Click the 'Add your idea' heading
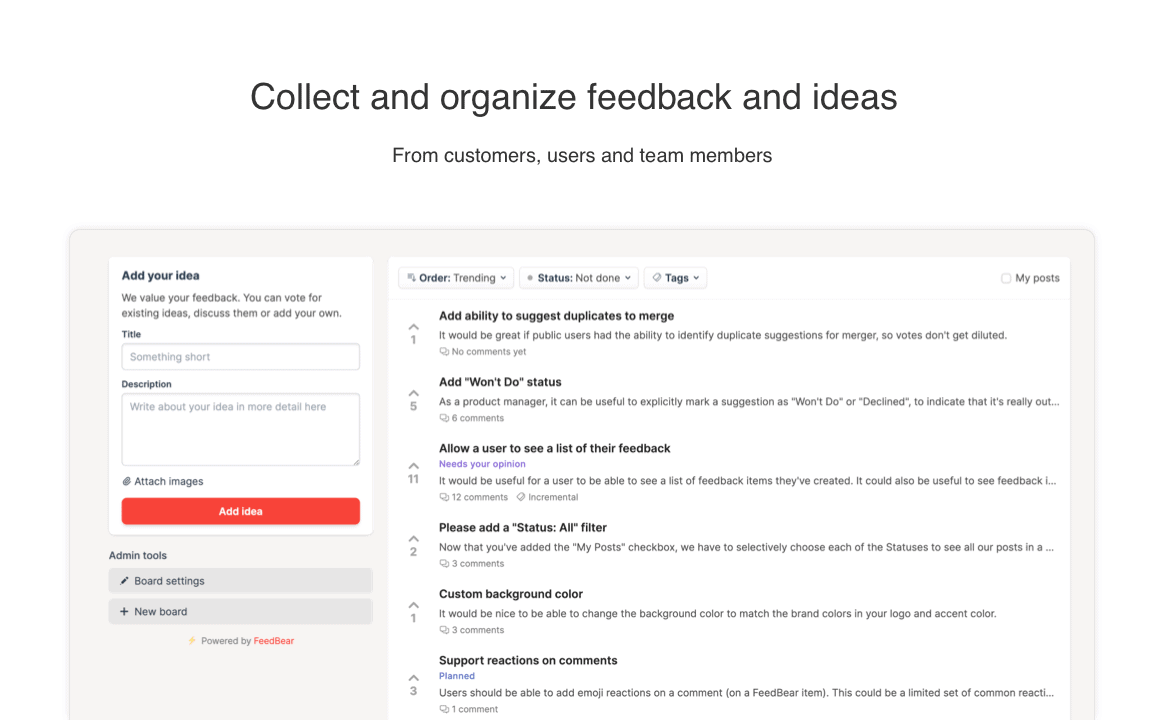 (161, 276)
